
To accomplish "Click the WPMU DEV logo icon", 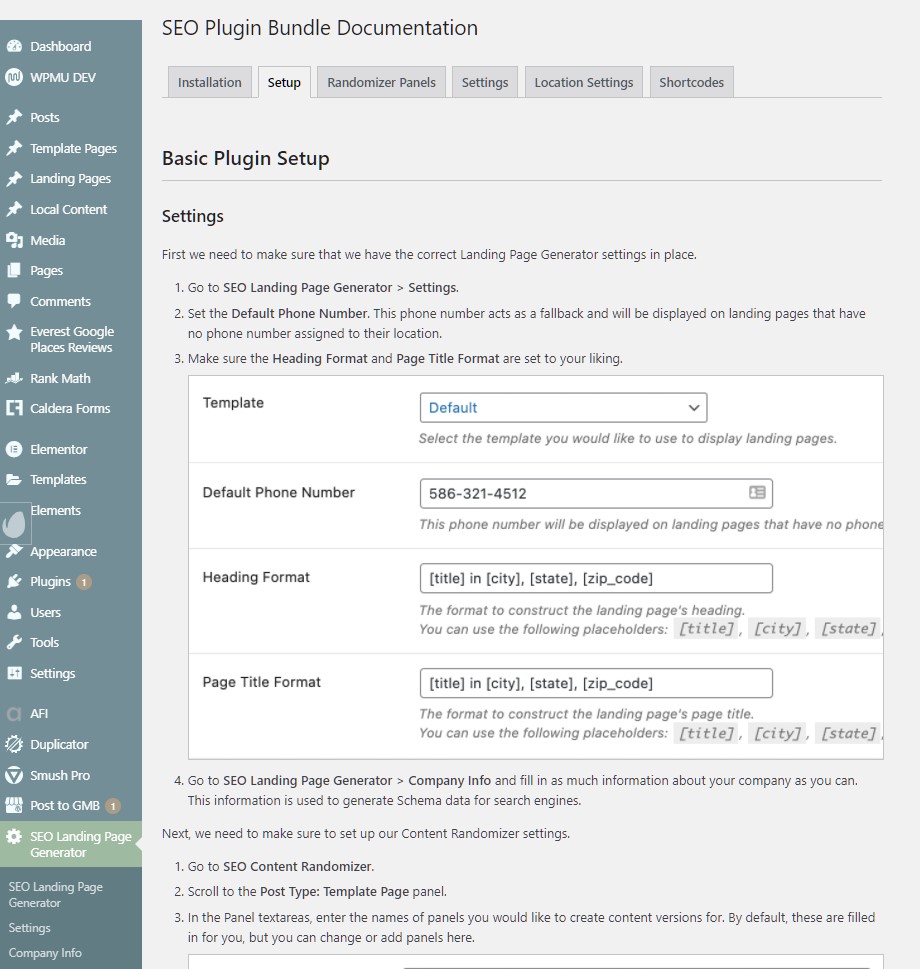I will pos(14,77).
